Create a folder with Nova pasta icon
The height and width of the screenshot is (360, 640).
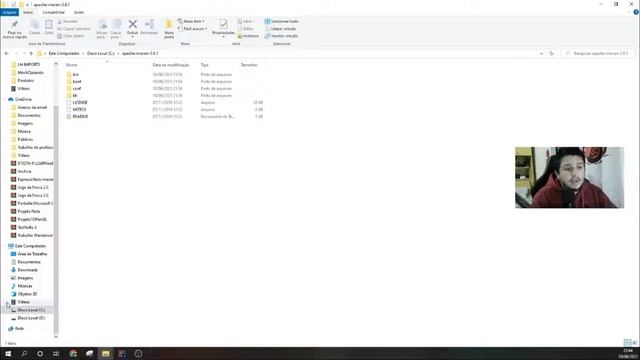[169, 24]
